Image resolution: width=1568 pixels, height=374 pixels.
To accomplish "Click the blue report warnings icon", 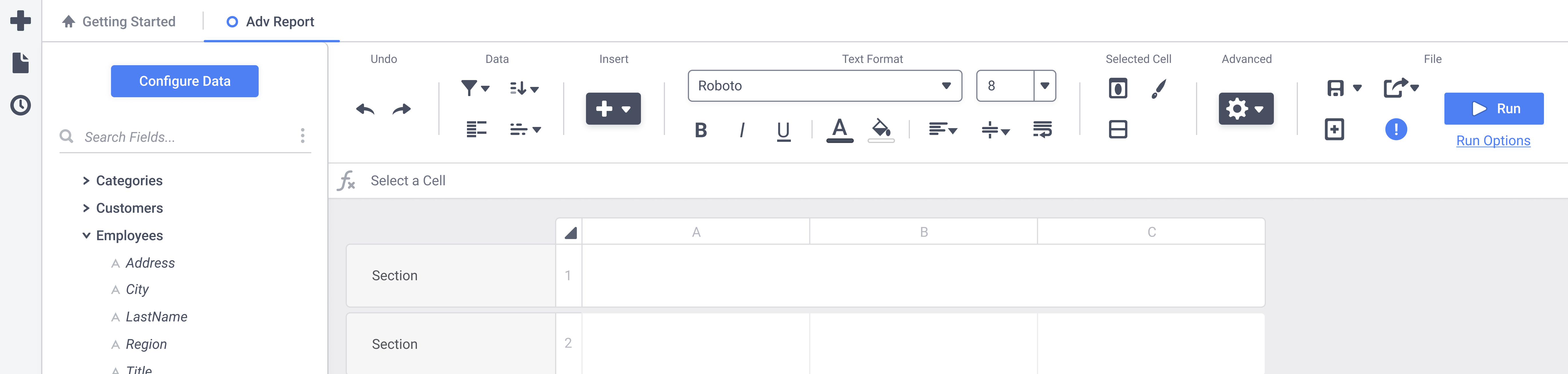I will [x=1396, y=129].
